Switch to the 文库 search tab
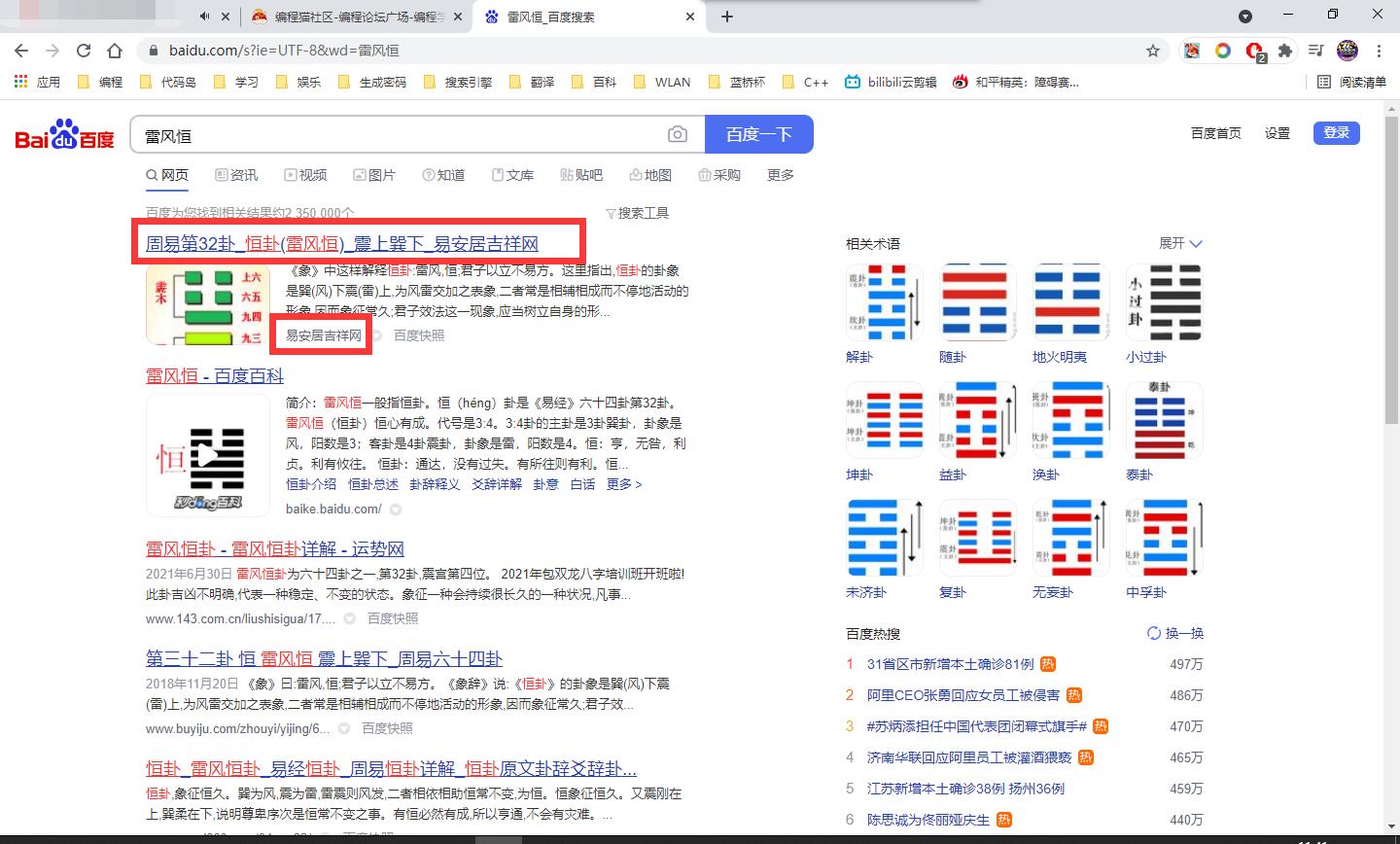Image resolution: width=1400 pixels, height=844 pixels. (512, 175)
